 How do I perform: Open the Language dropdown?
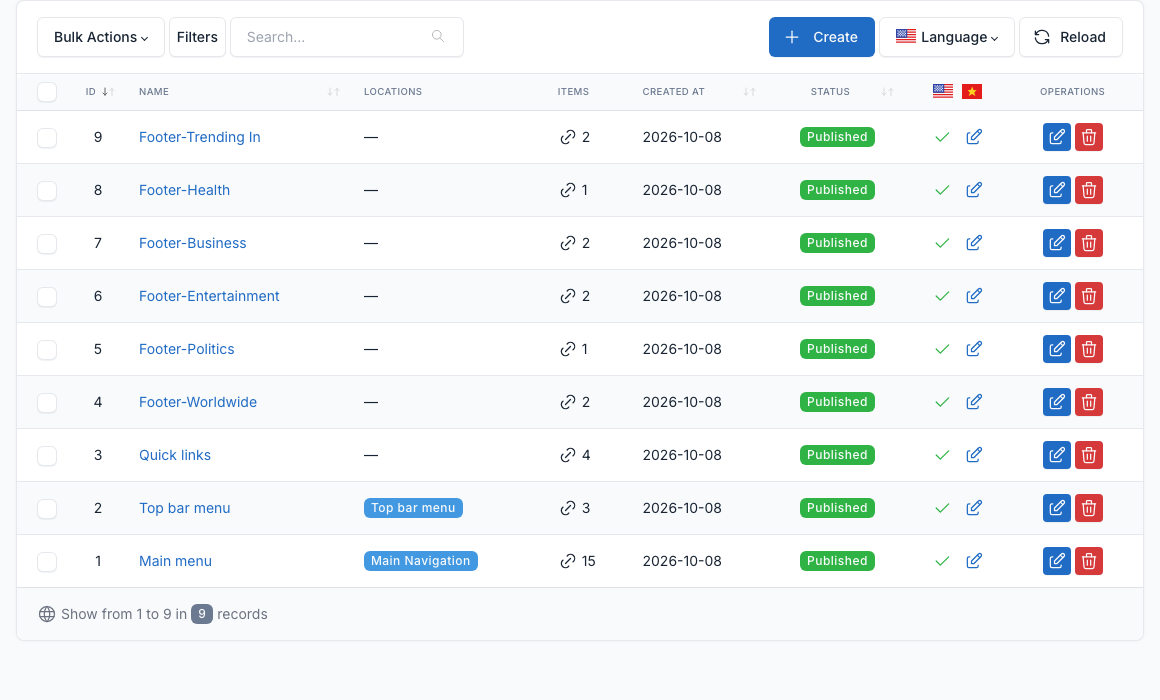(x=947, y=37)
